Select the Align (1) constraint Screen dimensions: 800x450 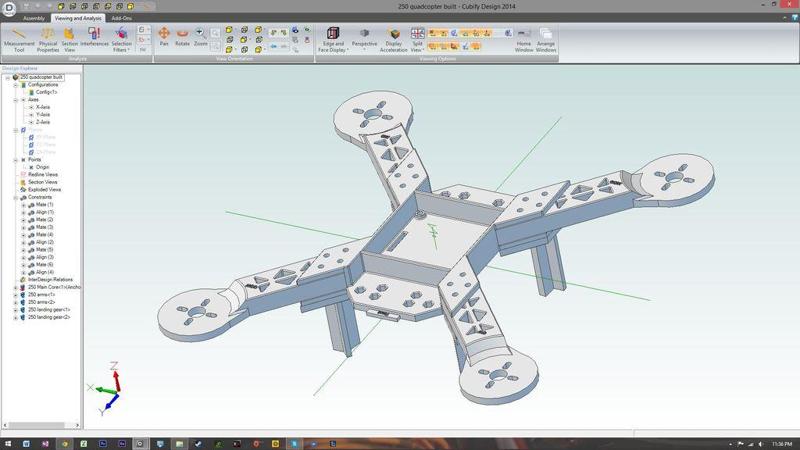point(44,212)
